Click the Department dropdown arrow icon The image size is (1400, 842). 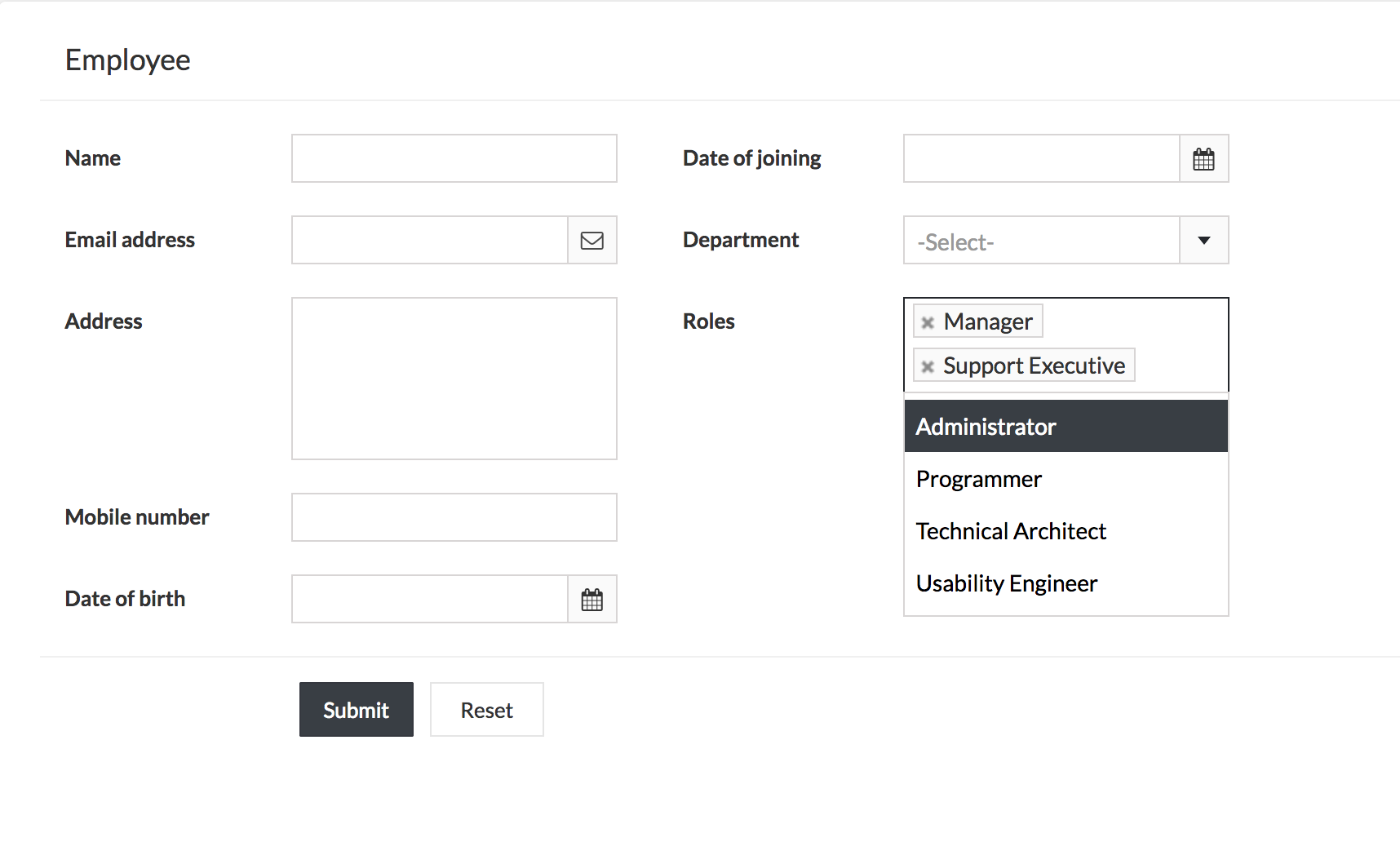tap(1203, 240)
